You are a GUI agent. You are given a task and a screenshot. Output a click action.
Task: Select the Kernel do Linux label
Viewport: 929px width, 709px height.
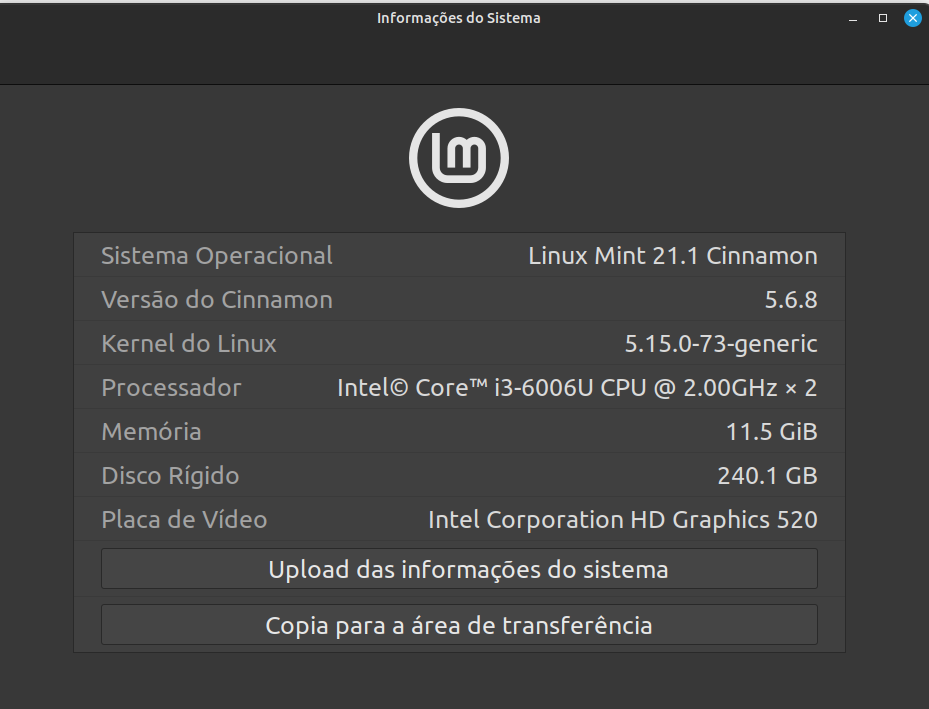(189, 344)
